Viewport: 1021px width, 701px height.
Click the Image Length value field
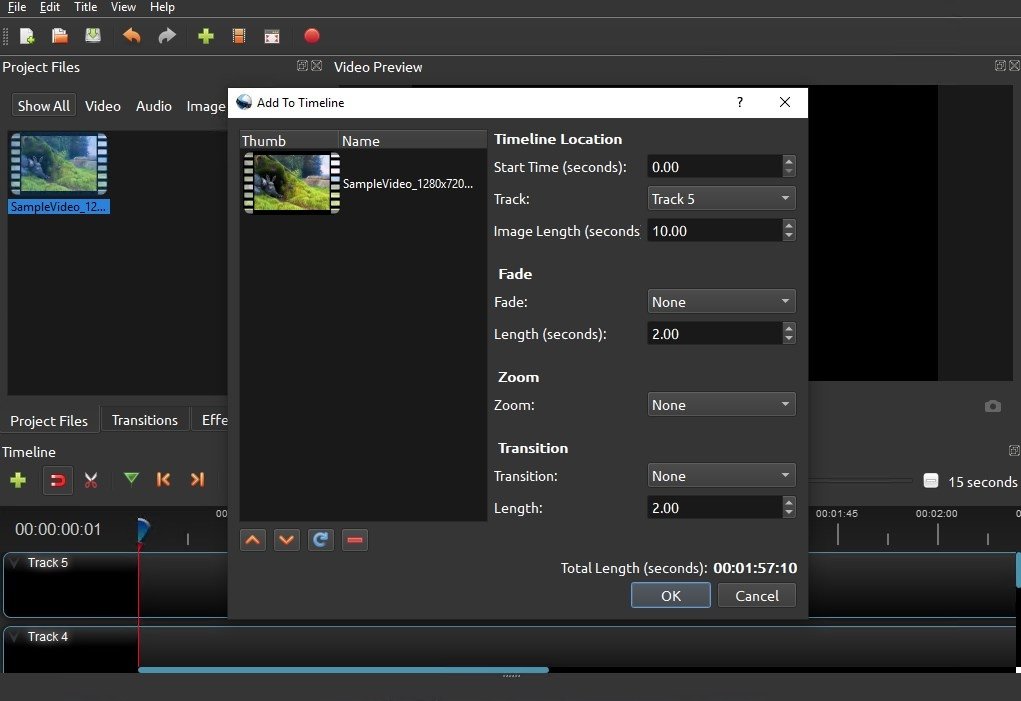click(714, 231)
